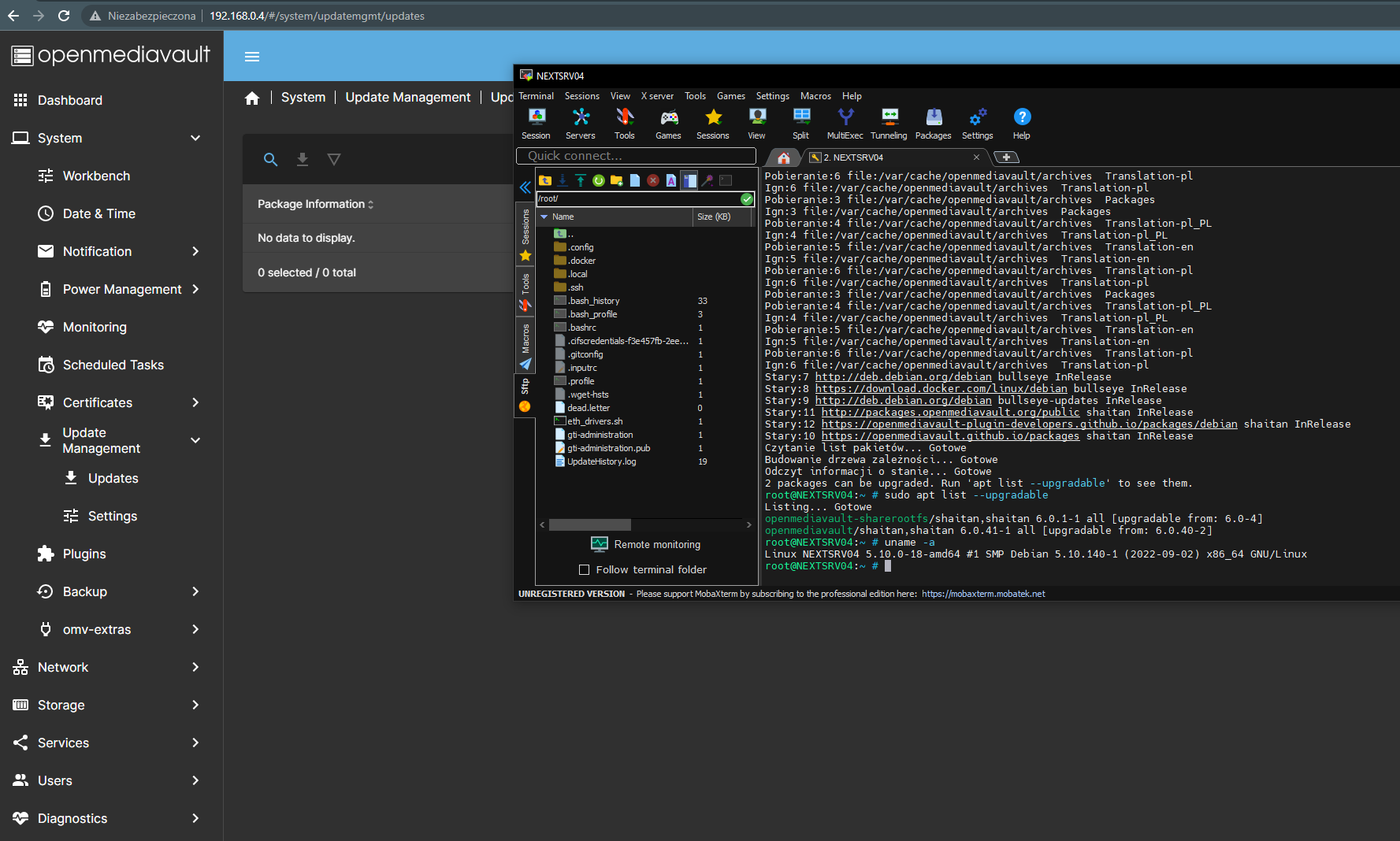1400x841 pixels.
Task: Open the deb.debian.org bullseye-updates link
Action: click(904, 401)
